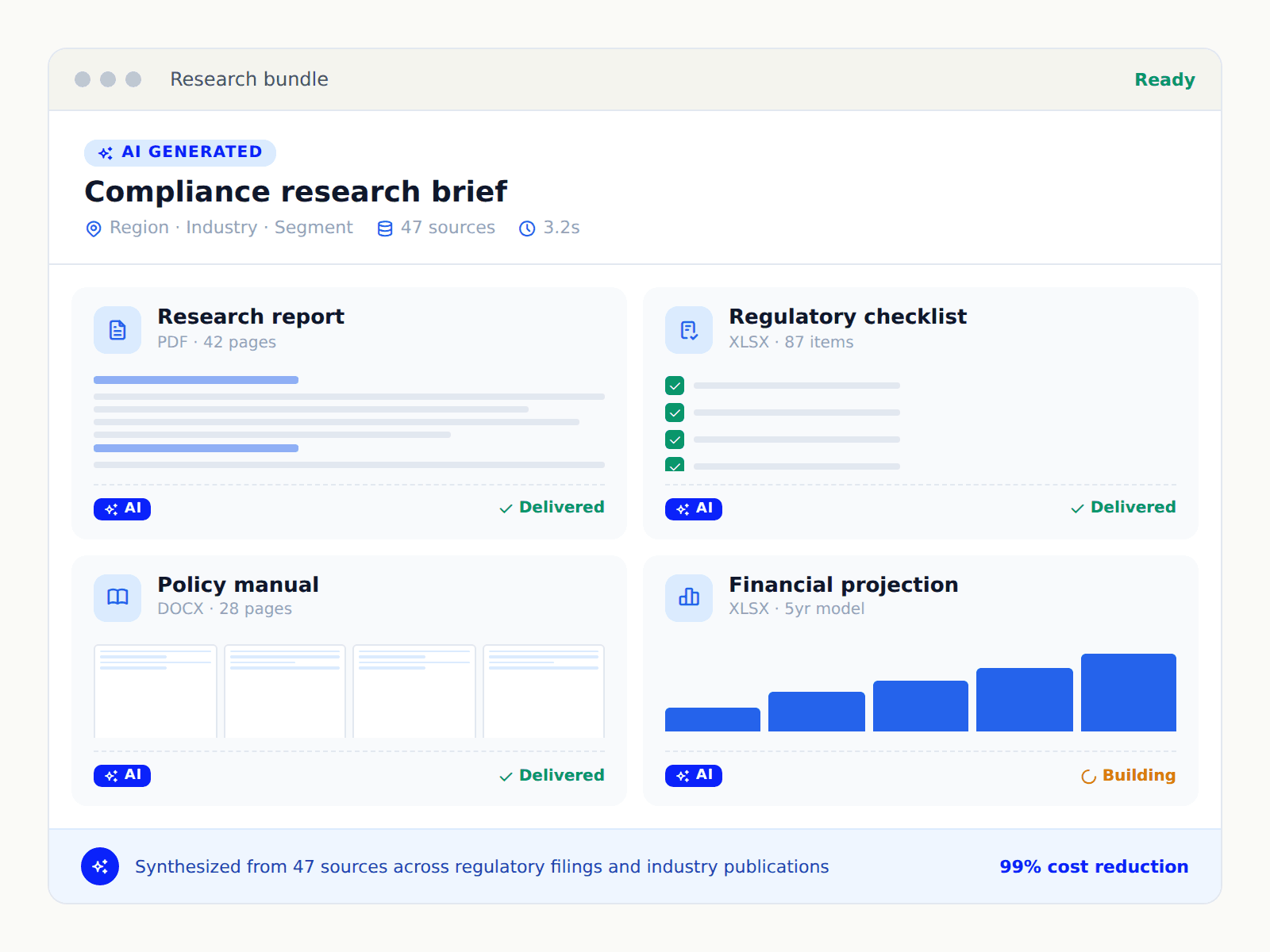This screenshot has width=1270, height=952.
Task: Click the XLSX · 5yr model text
Action: click(x=797, y=608)
